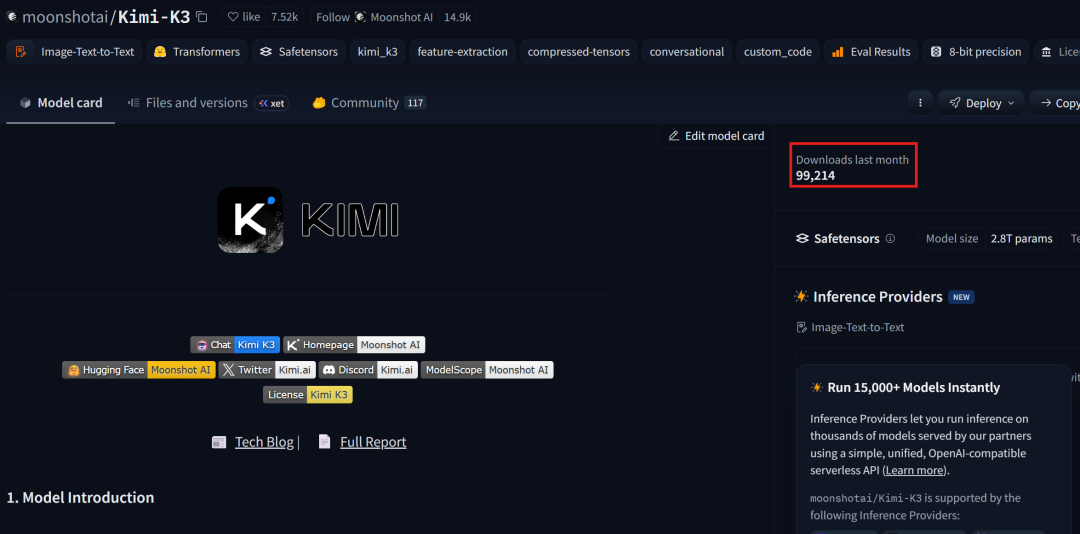Select the 8-bit precision tag
1080x534 pixels.
point(976,52)
